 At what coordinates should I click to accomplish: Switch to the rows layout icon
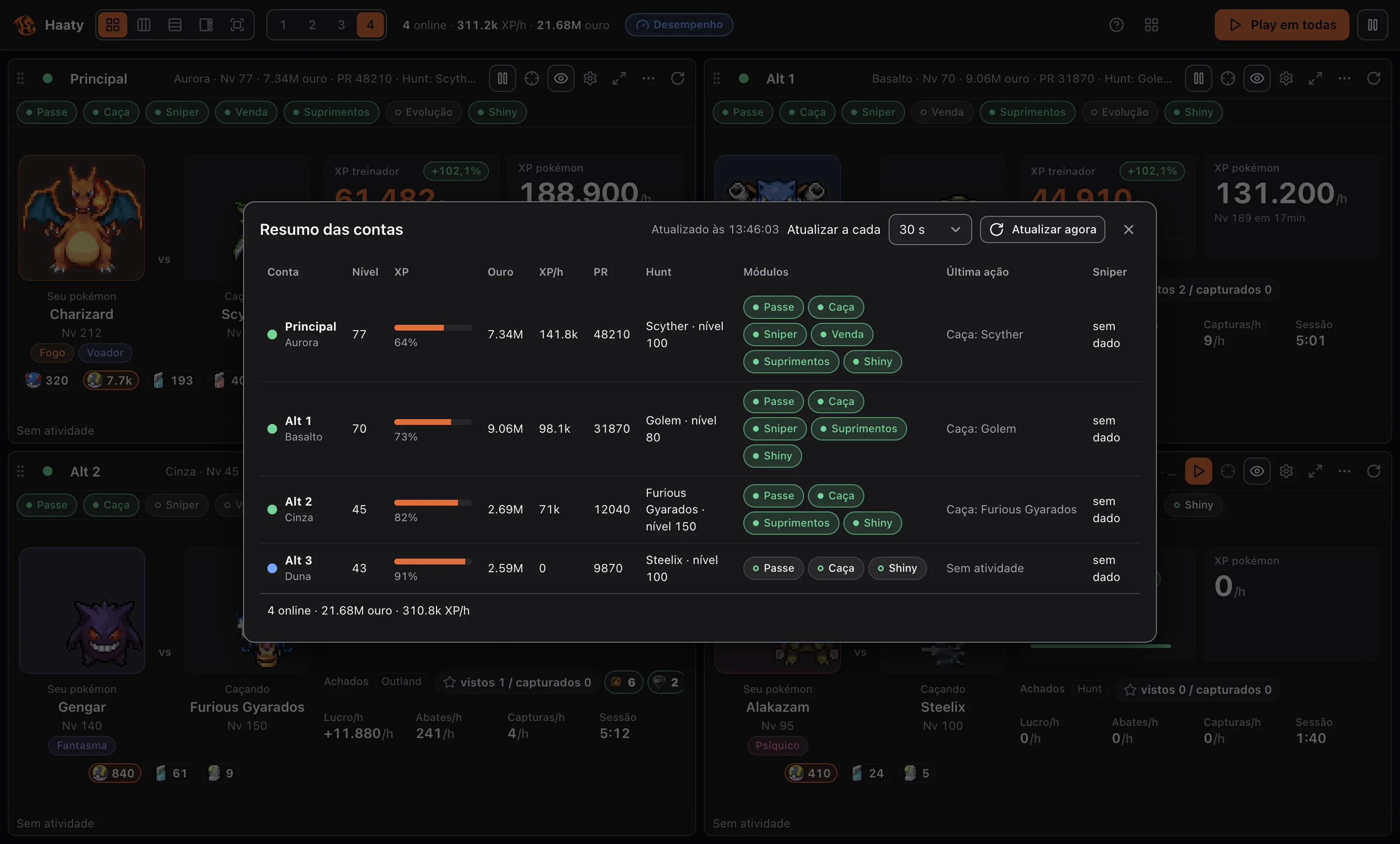pyautogui.click(x=175, y=24)
